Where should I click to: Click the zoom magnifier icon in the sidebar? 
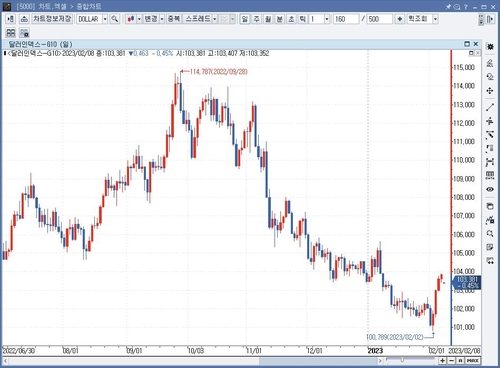[490, 234]
